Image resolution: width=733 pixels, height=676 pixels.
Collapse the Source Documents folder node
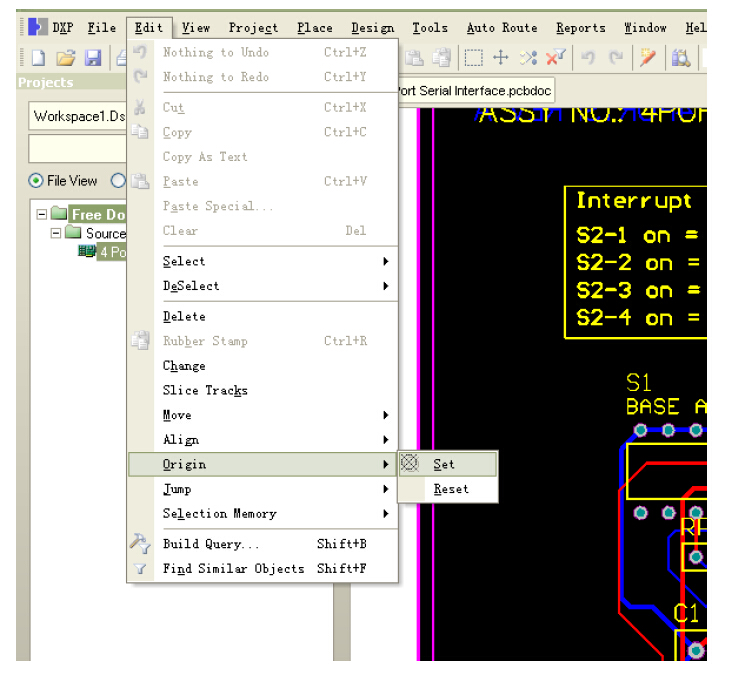click(x=57, y=233)
